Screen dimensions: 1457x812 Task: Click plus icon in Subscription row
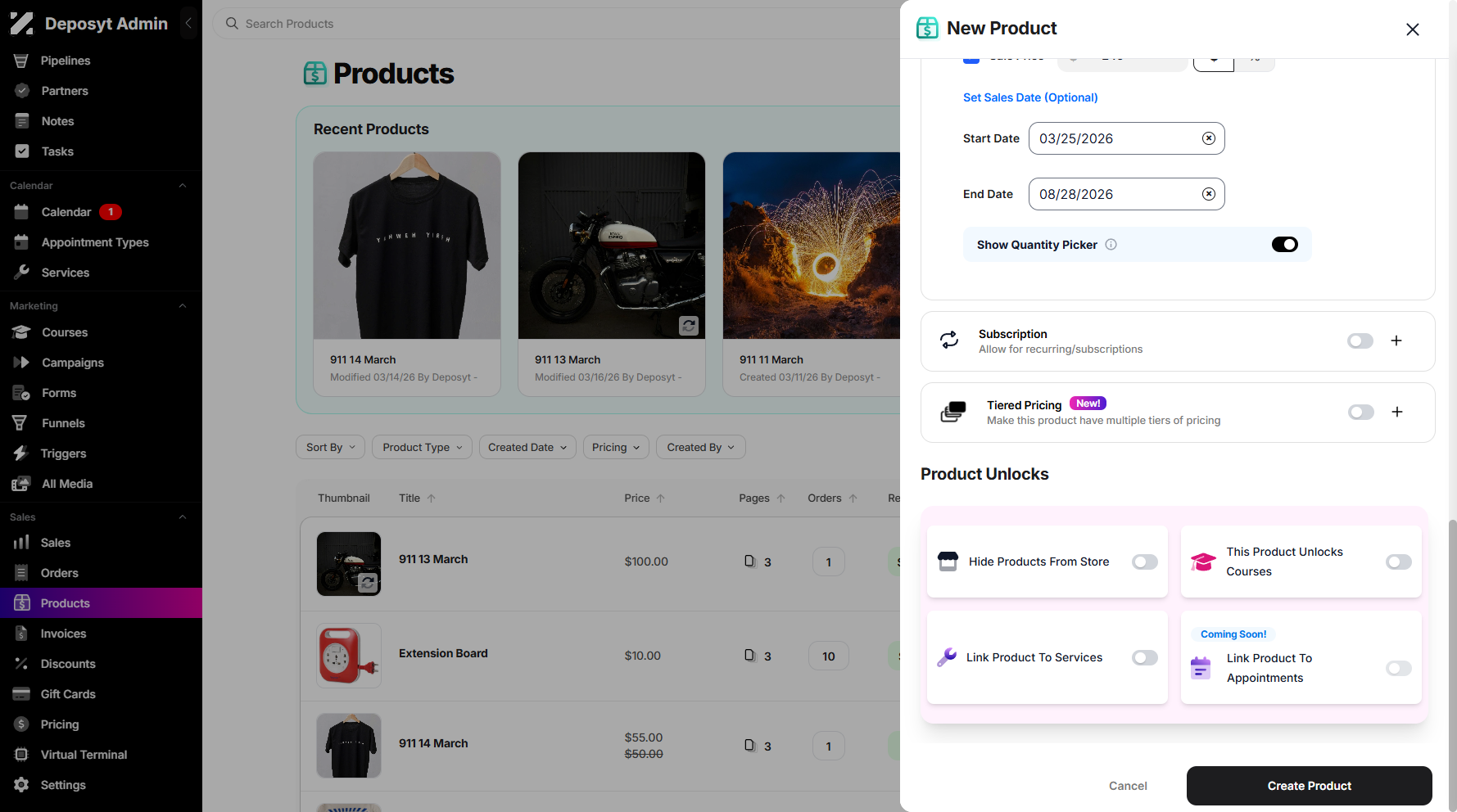[1396, 341]
